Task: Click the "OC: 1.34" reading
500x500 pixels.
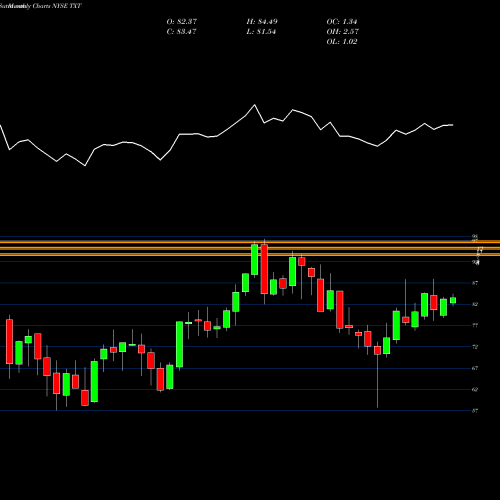Action: coord(342,22)
